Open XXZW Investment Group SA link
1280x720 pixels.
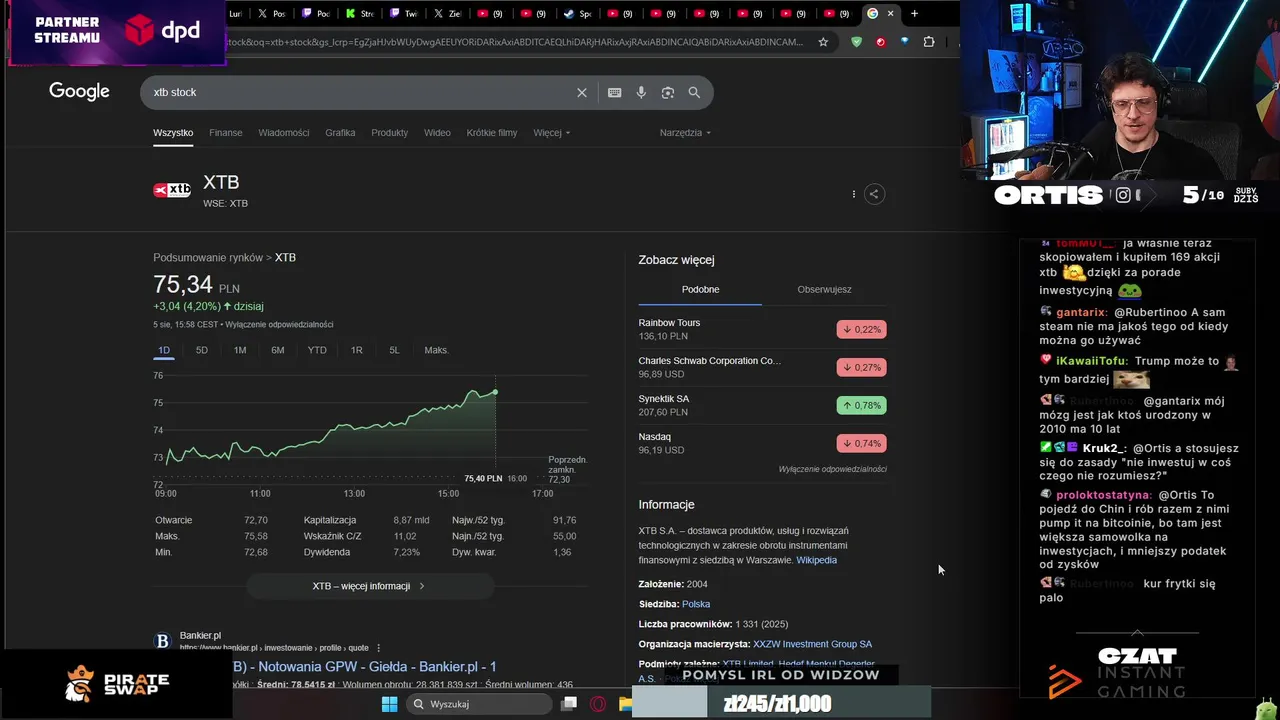pos(812,644)
